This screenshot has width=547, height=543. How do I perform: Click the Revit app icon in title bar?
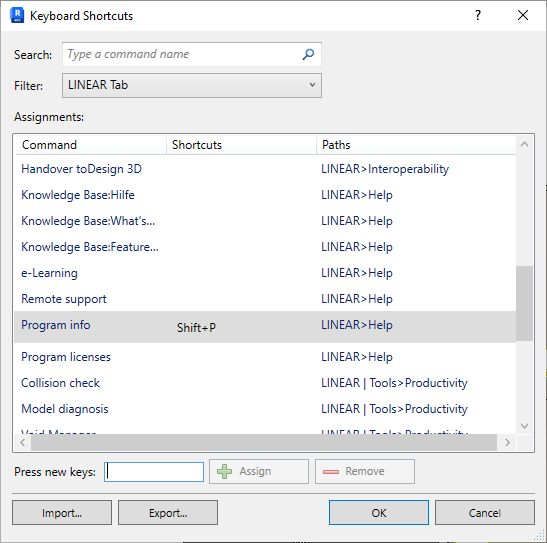click(x=17, y=15)
